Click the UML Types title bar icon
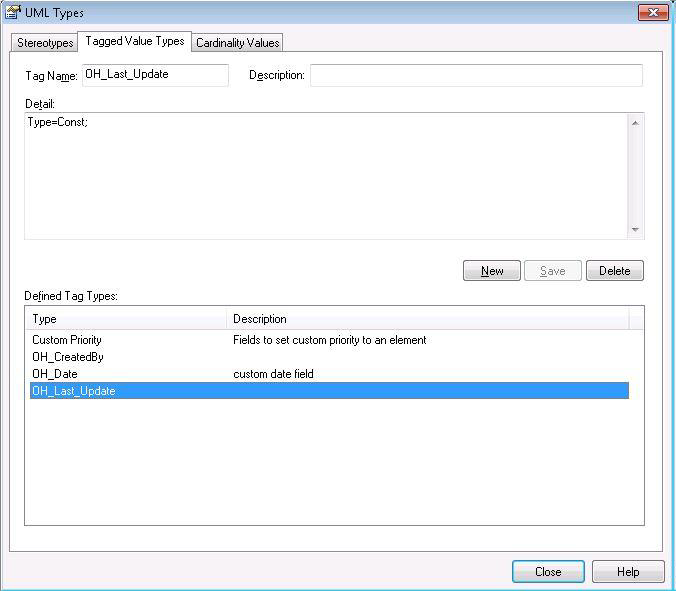 point(13,13)
